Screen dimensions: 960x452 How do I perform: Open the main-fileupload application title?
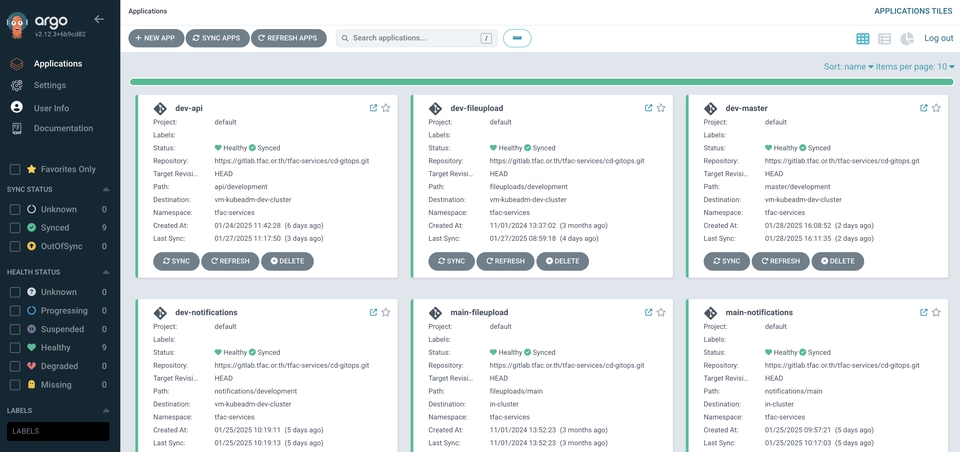point(479,312)
